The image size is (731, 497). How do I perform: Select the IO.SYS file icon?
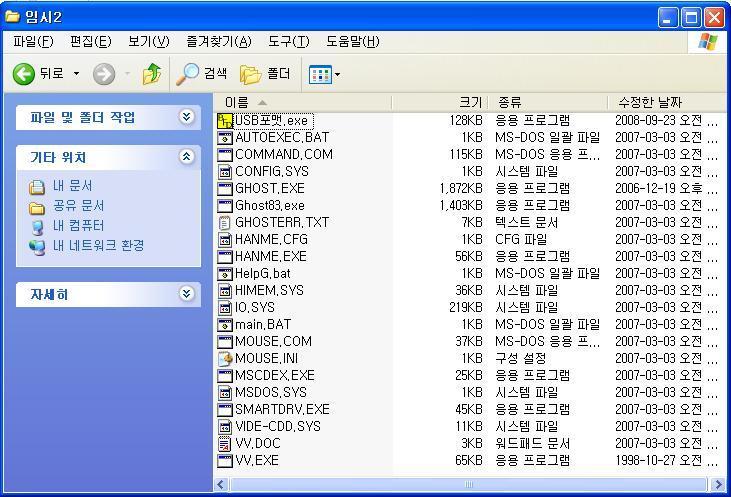point(225,308)
